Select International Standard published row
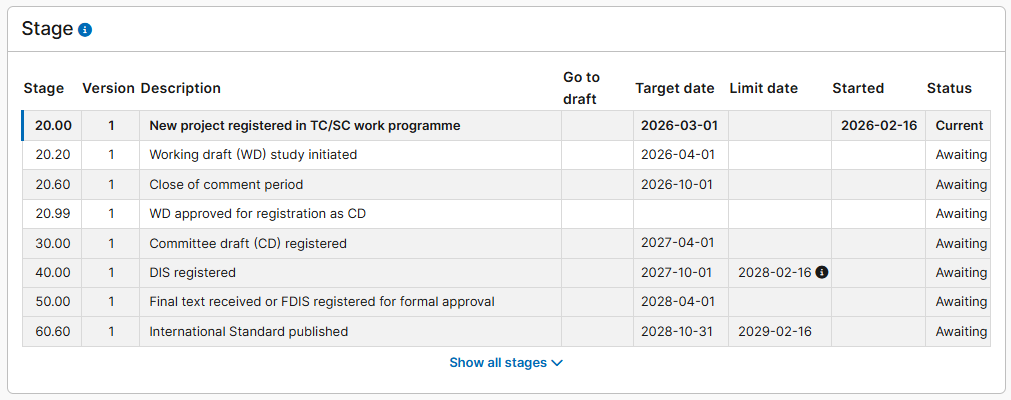This screenshot has width=1011, height=400. click(249, 331)
